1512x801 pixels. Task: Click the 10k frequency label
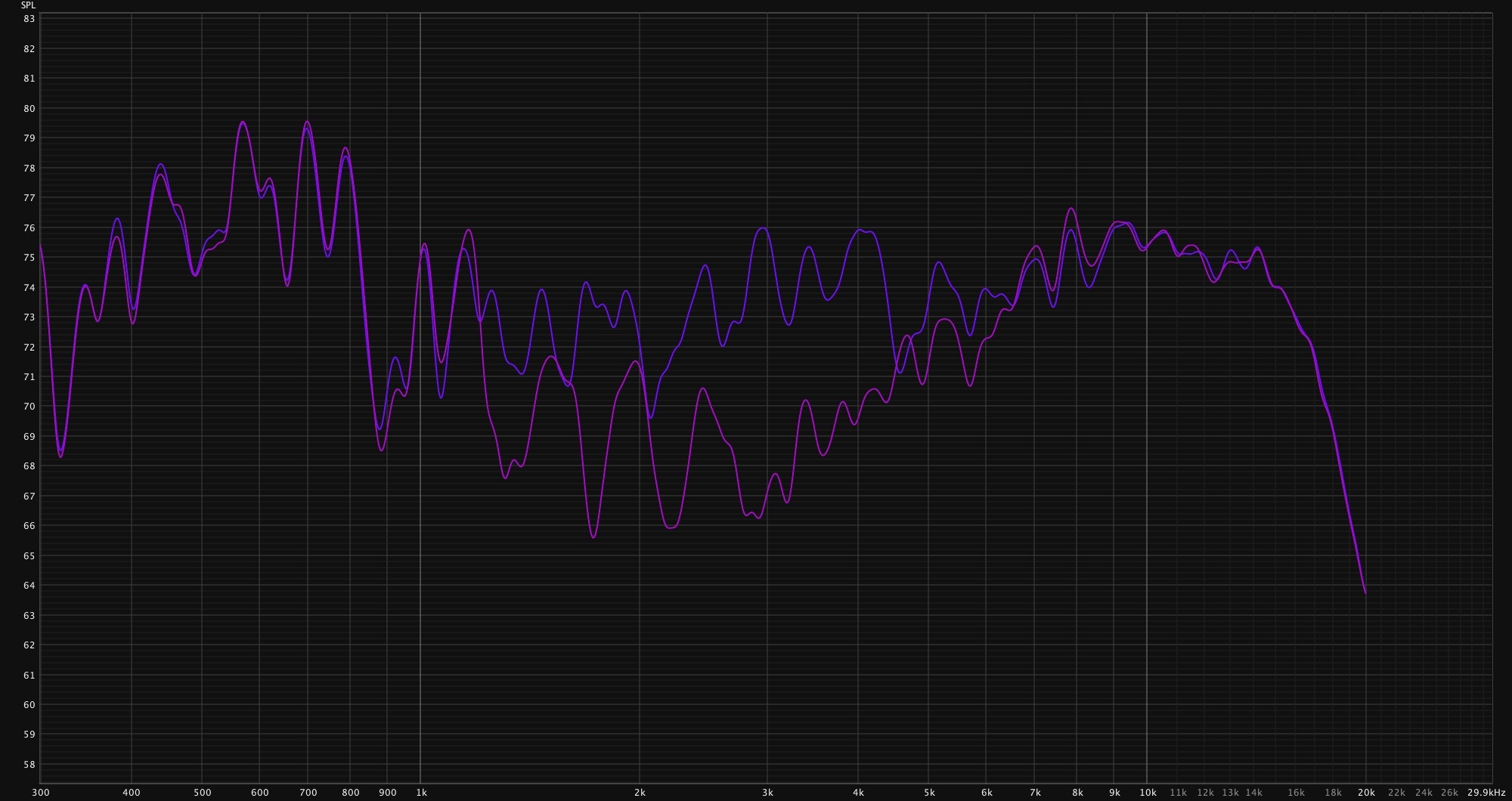coord(1148,793)
